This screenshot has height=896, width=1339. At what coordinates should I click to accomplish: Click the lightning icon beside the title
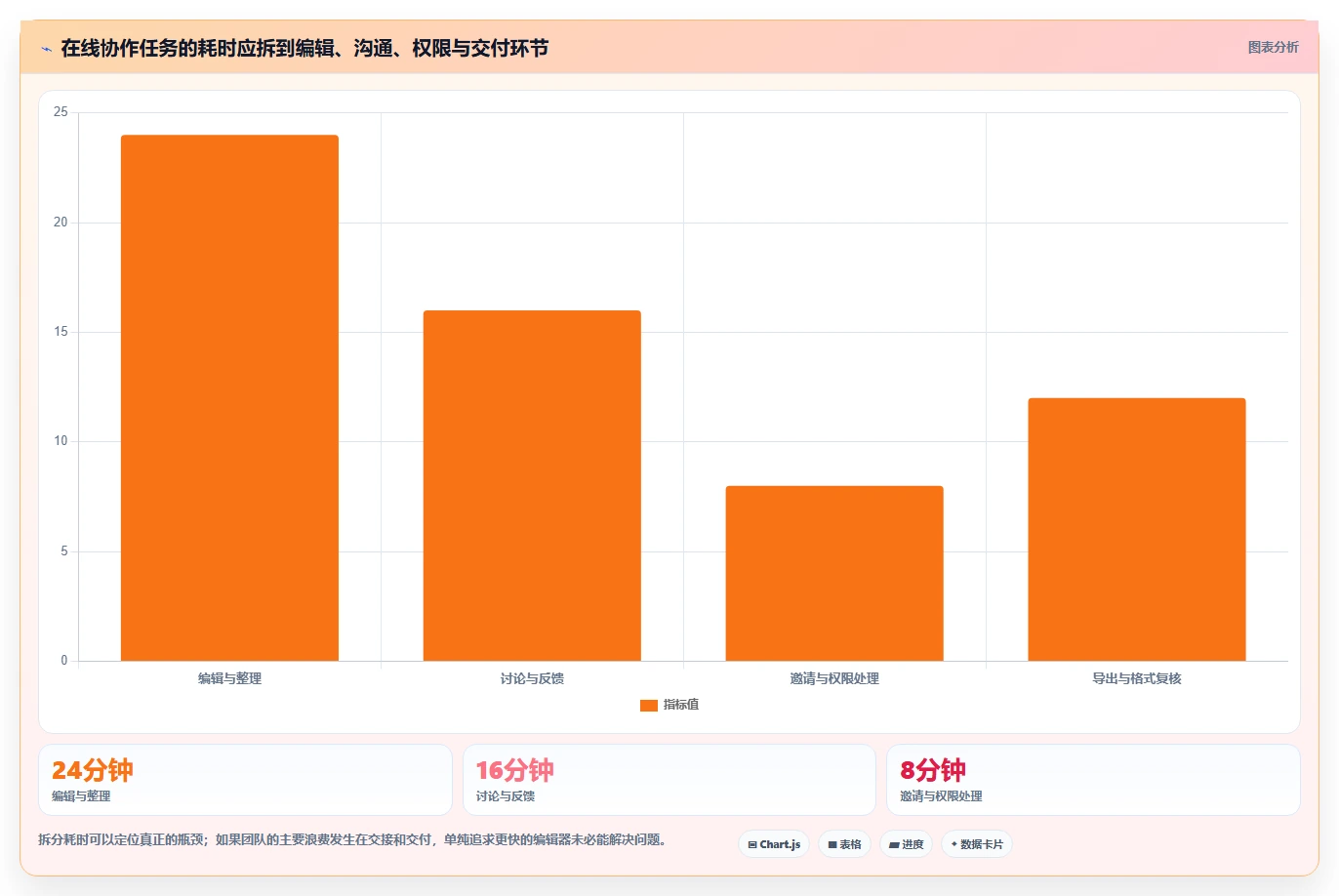click(x=46, y=49)
